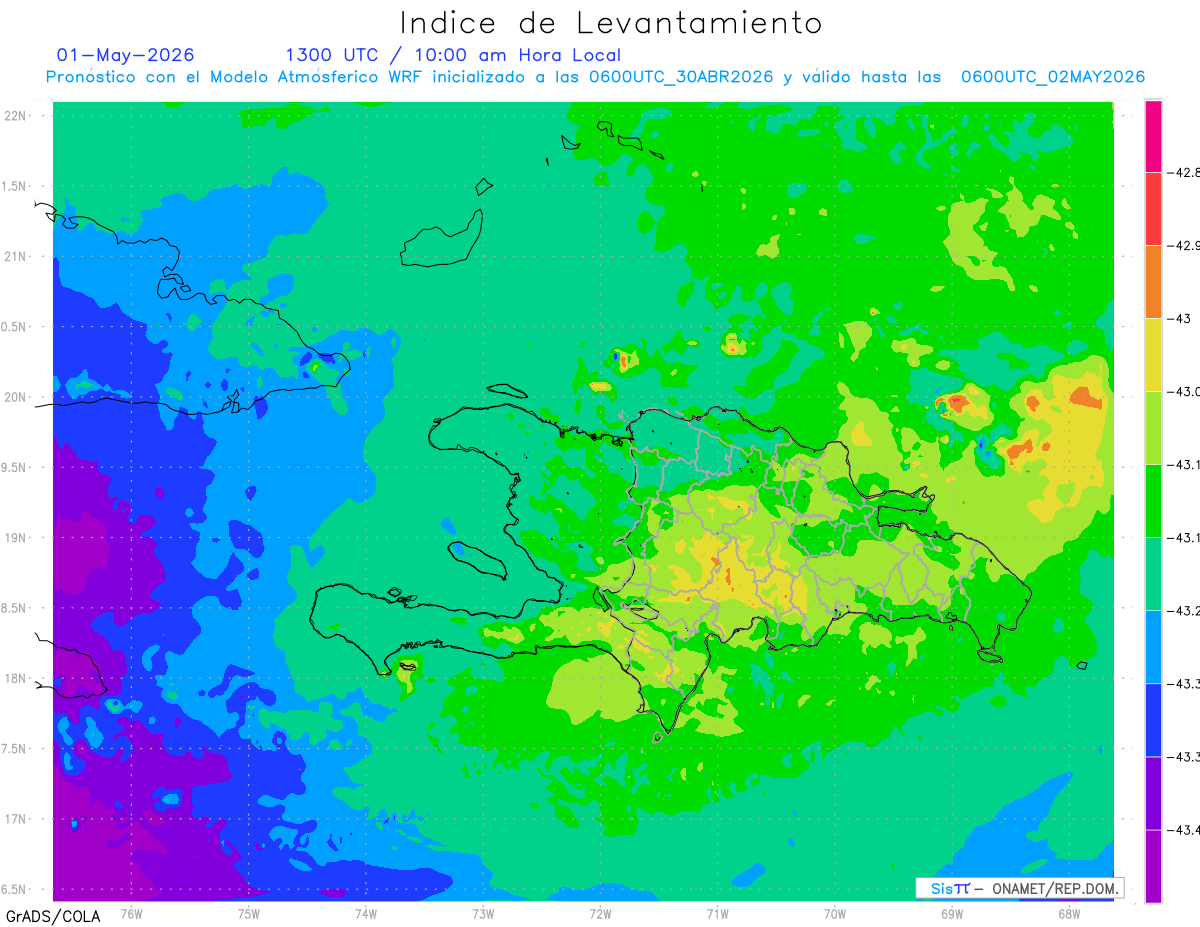
Task: Click the red color bar segment
Action: [x=1153, y=208]
